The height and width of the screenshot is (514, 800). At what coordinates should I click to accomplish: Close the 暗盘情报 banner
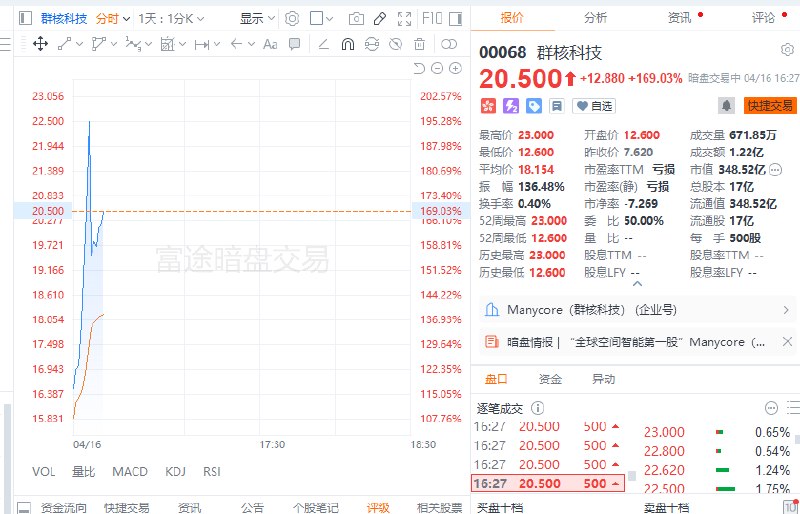787,342
